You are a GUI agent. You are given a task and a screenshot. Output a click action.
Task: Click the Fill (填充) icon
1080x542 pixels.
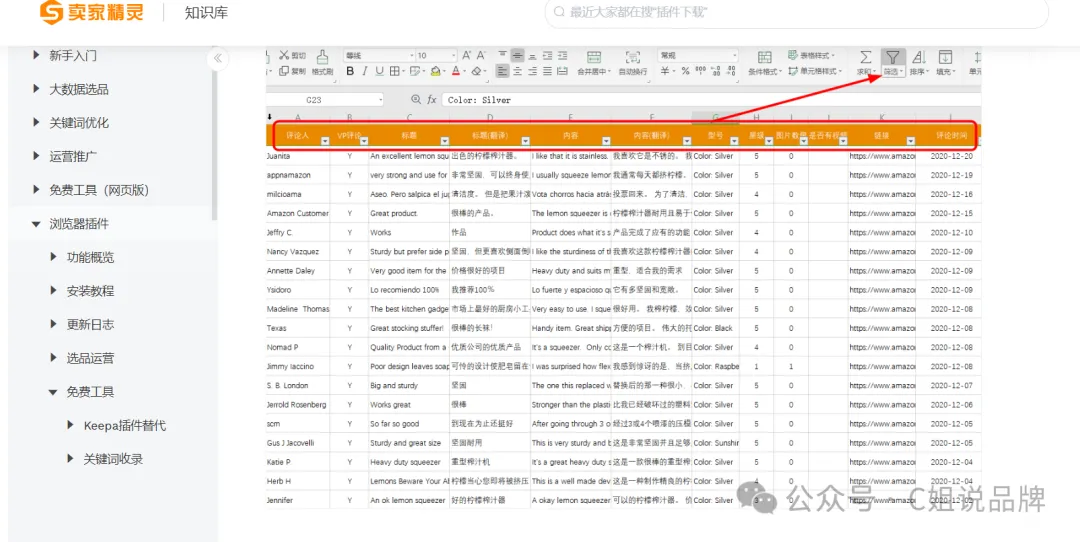[x=946, y=56]
